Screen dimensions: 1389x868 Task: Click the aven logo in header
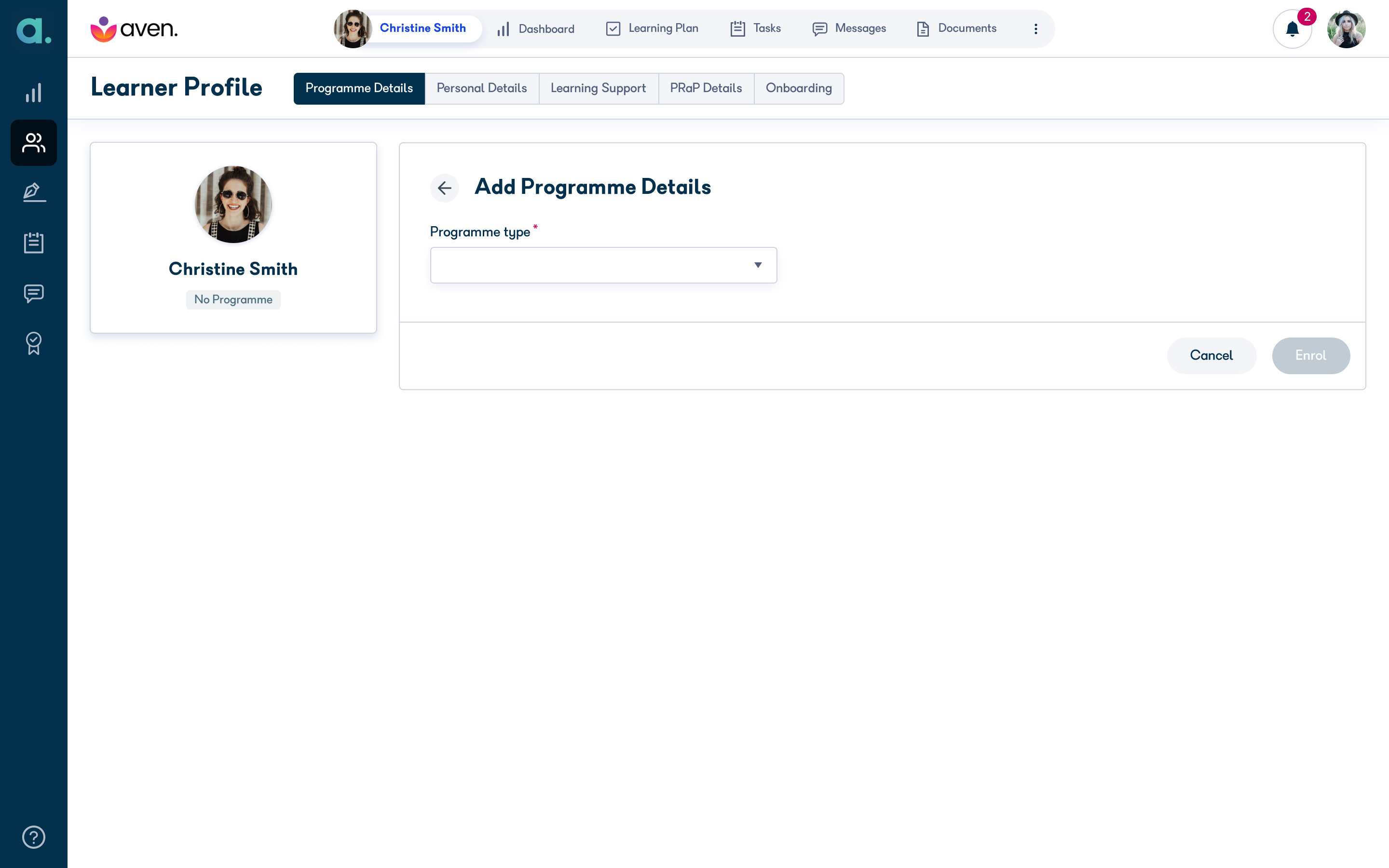[134, 29]
